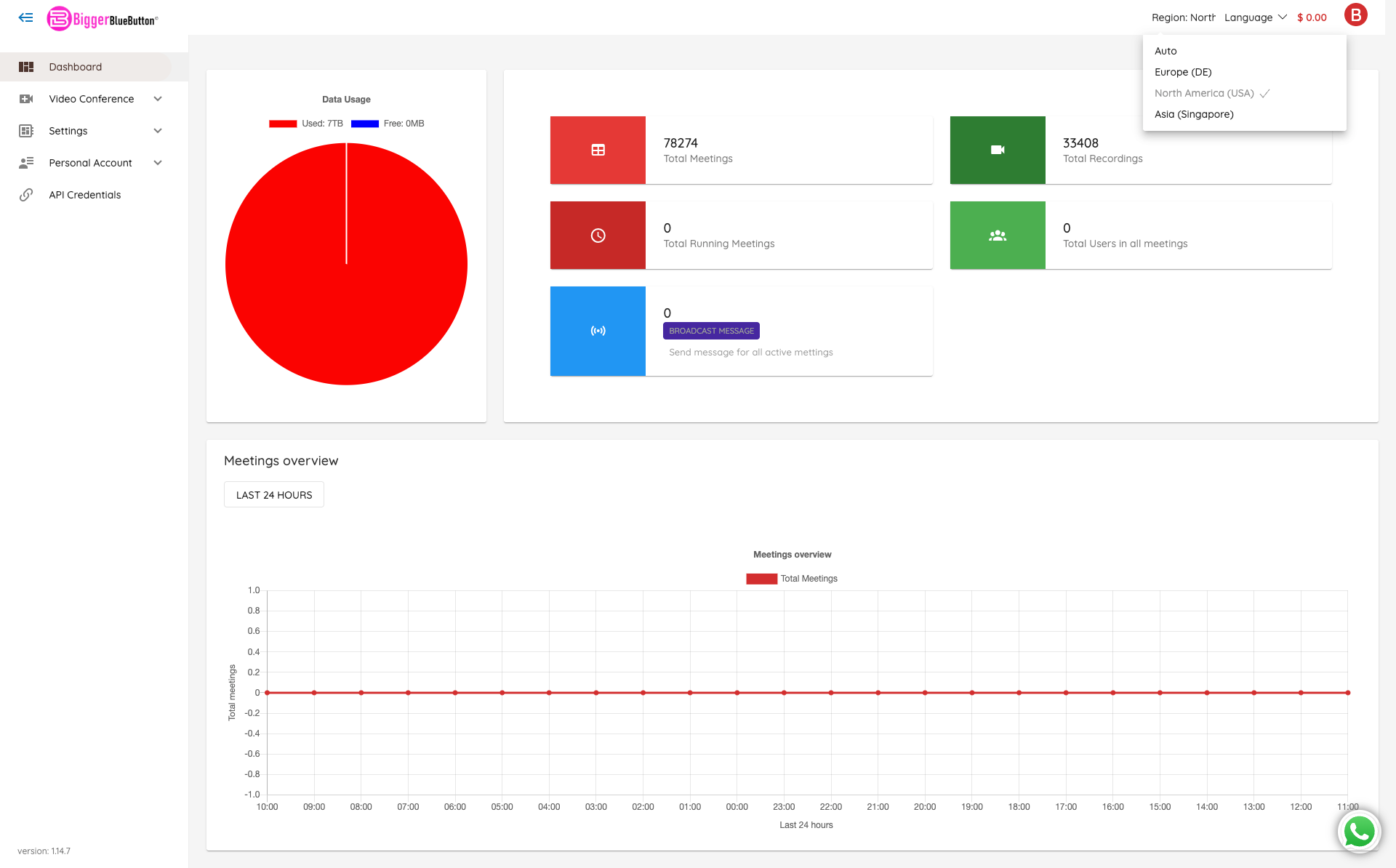1396x868 pixels.
Task: Click the Data Usage chart title
Action: [x=346, y=100]
